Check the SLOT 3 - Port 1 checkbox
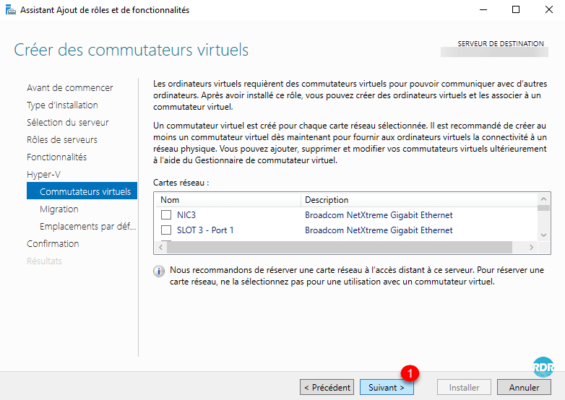 coord(166,230)
